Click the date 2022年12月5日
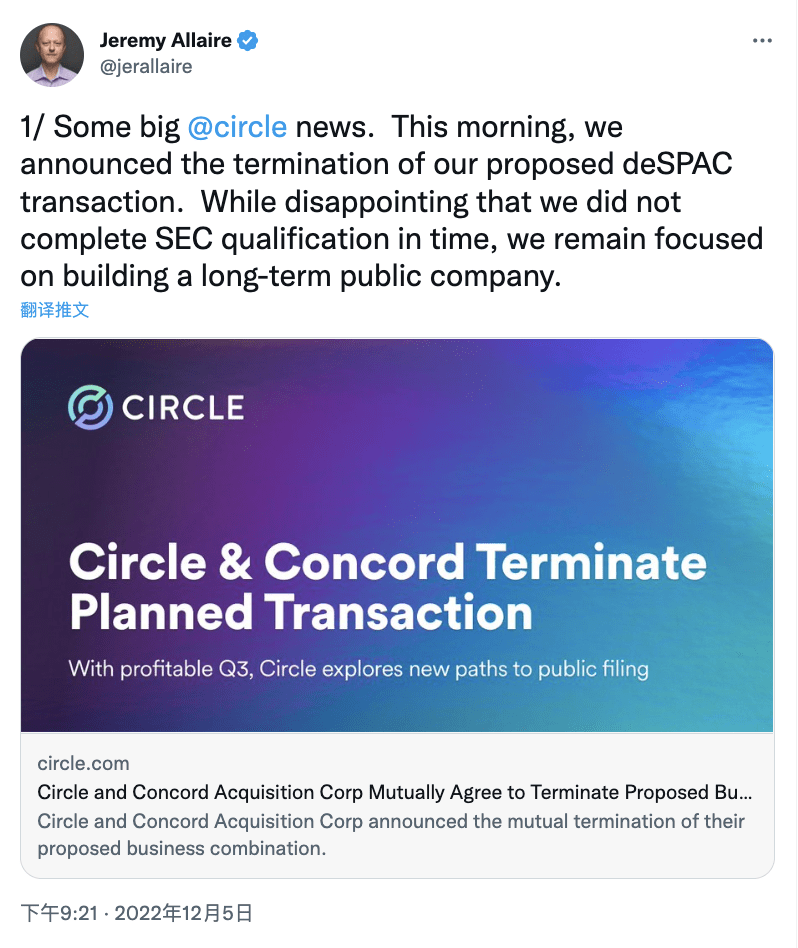 coord(183,913)
